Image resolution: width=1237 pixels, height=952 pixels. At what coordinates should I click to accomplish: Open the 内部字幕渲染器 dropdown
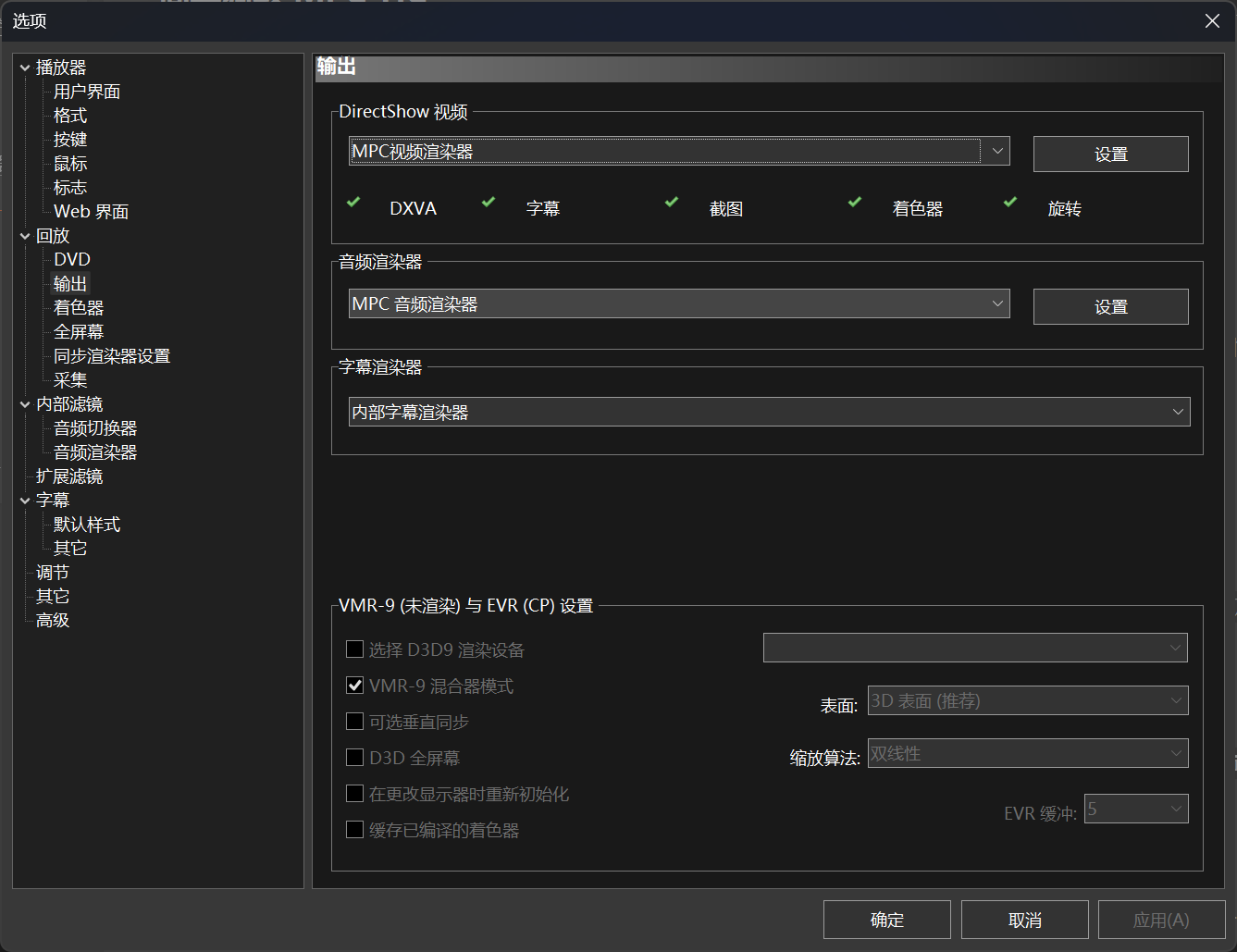click(x=1177, y=411)
